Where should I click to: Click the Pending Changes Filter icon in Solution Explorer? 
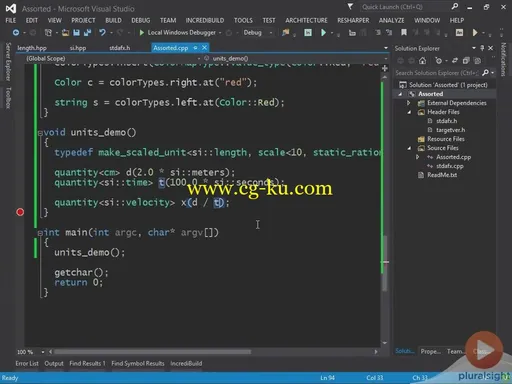coord(438,61)
